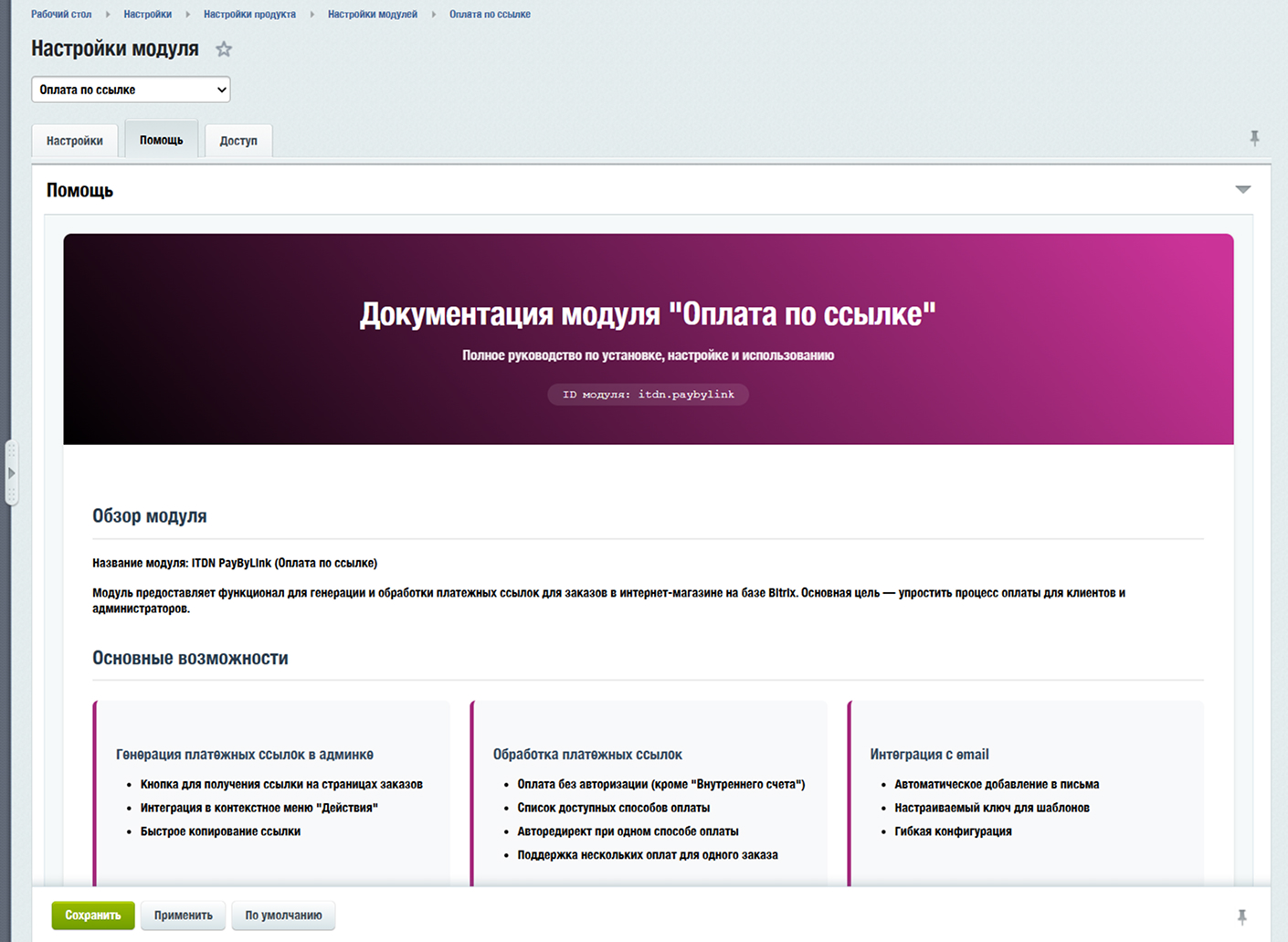Click the documentation banner header
Viewport: 1288px width, 942px height.
point(648,312)
